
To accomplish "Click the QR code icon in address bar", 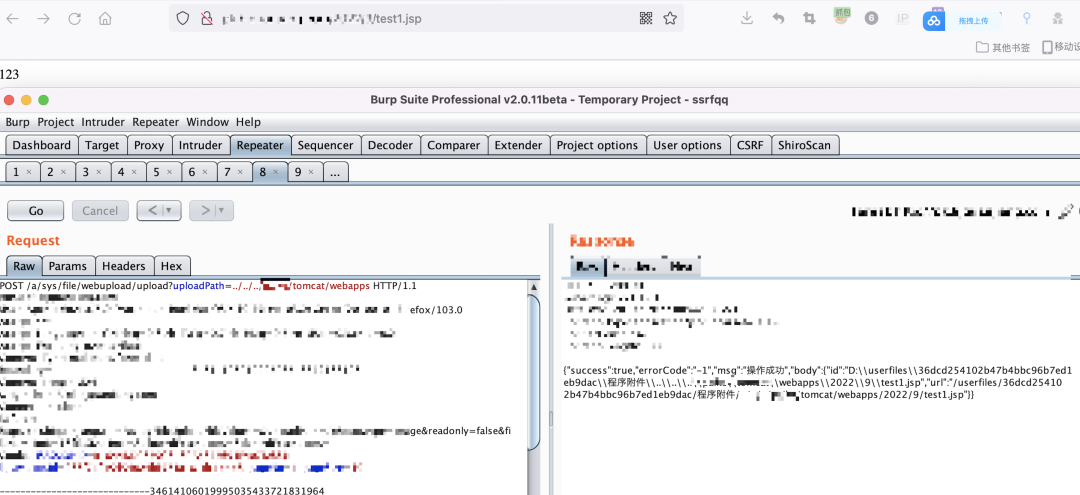I will point(646,19).
